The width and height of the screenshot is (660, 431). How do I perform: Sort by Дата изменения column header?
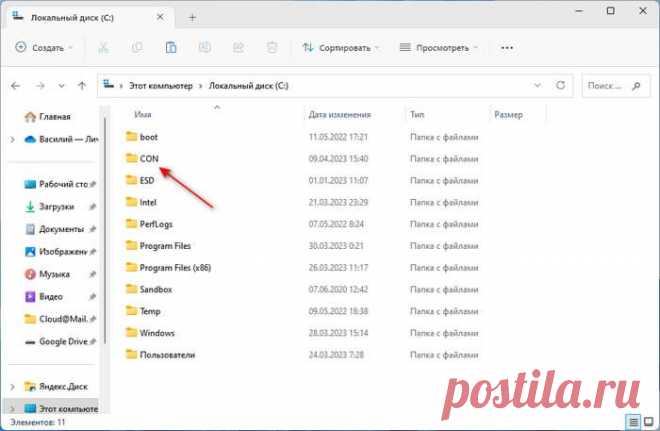(340, 114)
